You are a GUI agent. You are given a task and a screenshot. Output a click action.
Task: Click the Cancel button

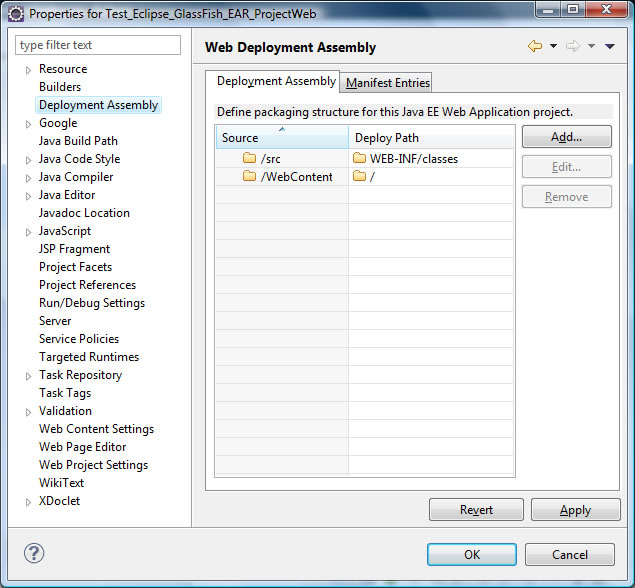pyautogui.click(x=570, y=554)
